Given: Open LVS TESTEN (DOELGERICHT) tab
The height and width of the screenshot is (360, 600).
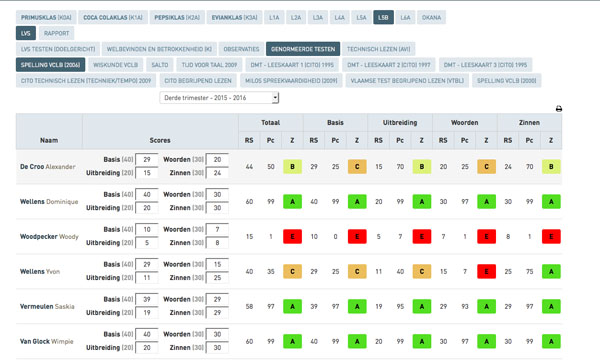Looking at the screenshot, I should pyautogui.click(x=58, y=49).
